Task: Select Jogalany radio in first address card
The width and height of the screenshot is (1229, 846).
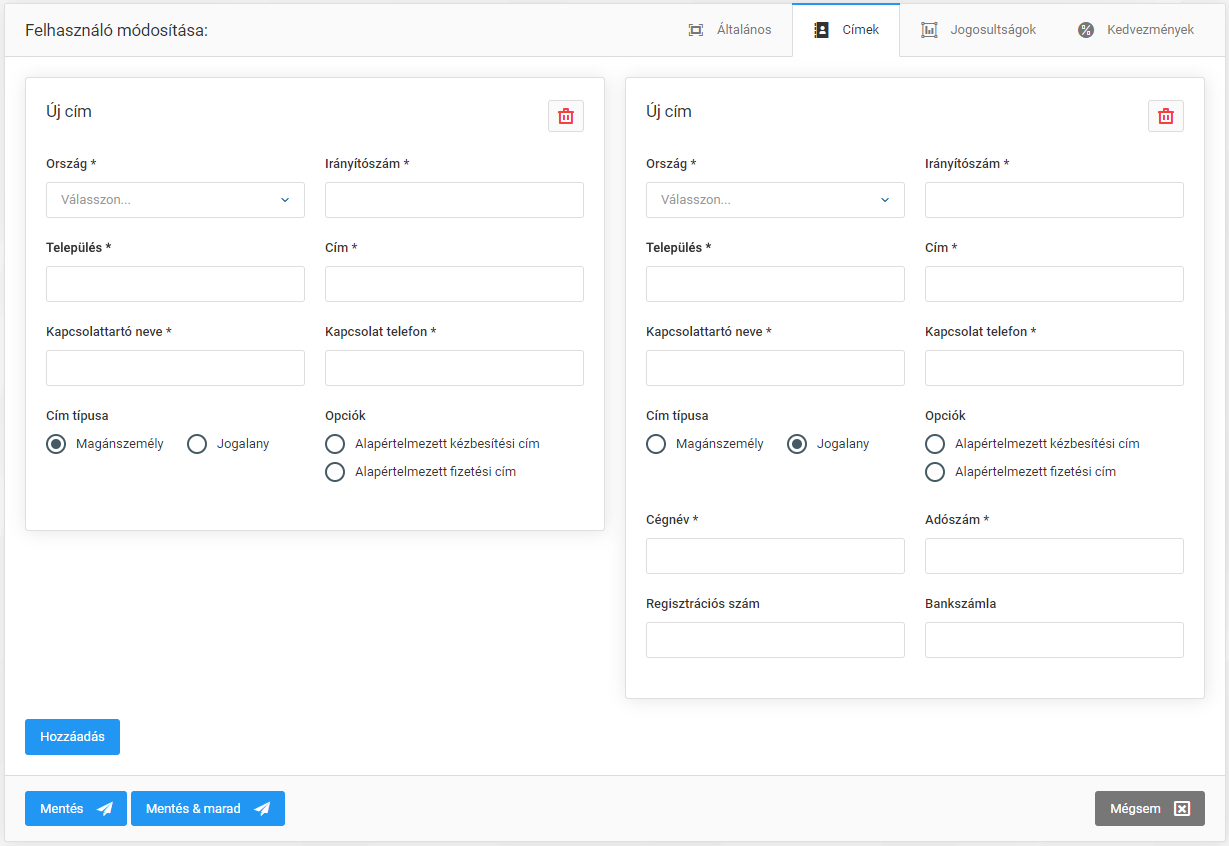Action: click(197, 444)
